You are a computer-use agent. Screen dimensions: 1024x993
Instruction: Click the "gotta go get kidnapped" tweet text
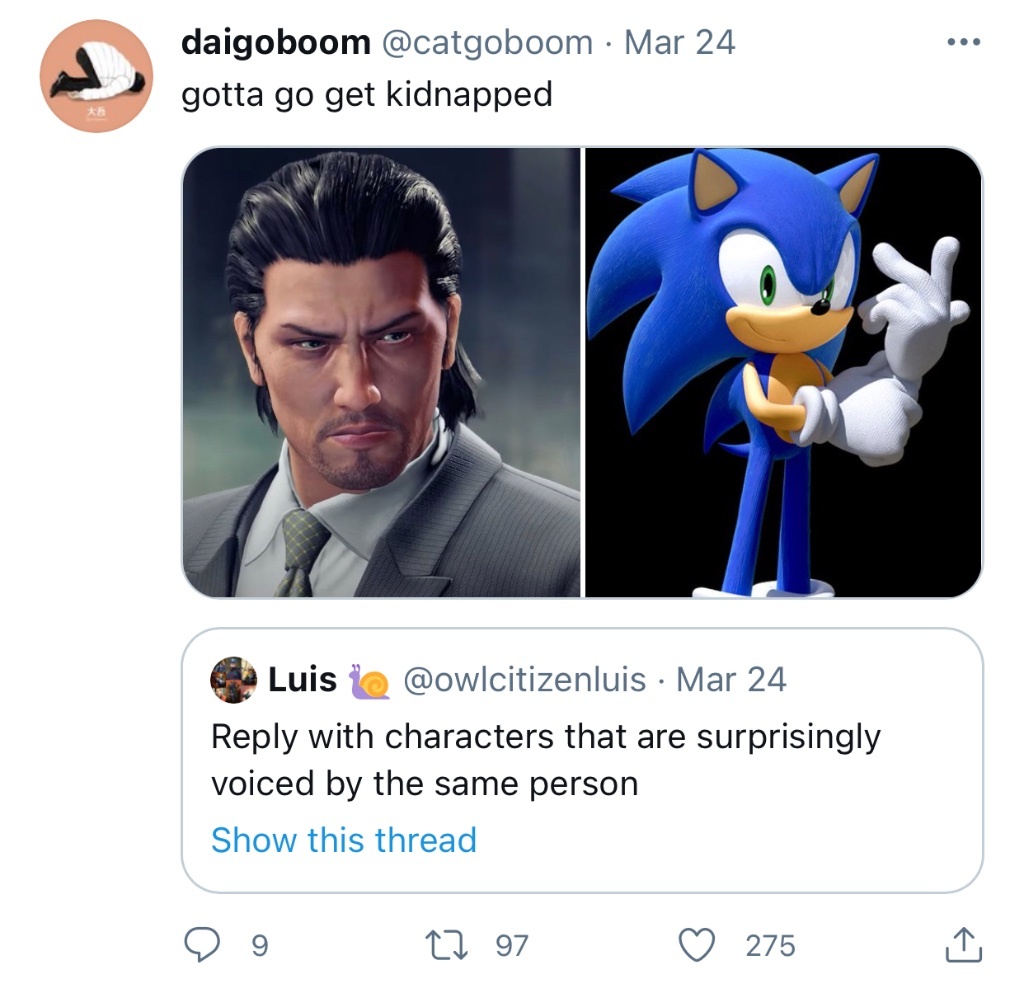coord(366,95)
